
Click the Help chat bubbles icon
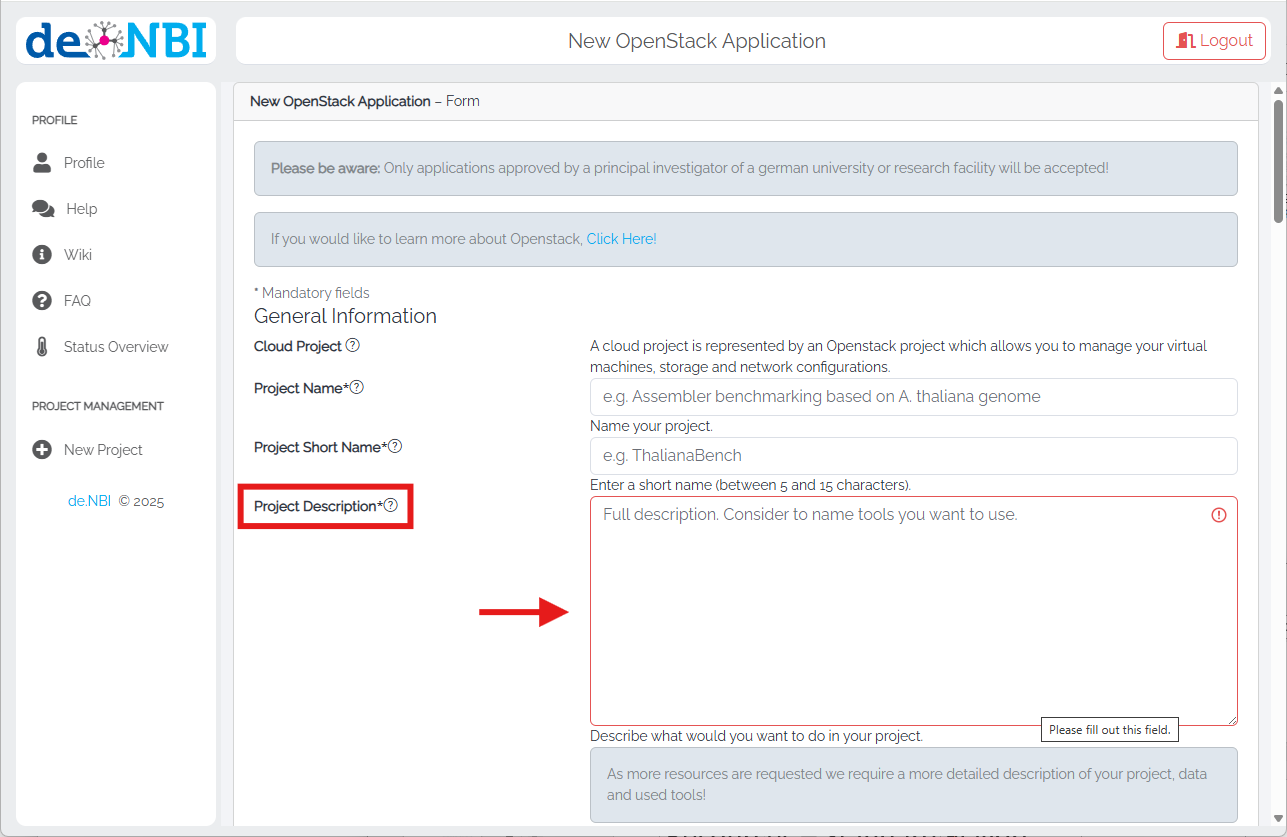click(x=43, y=208)
